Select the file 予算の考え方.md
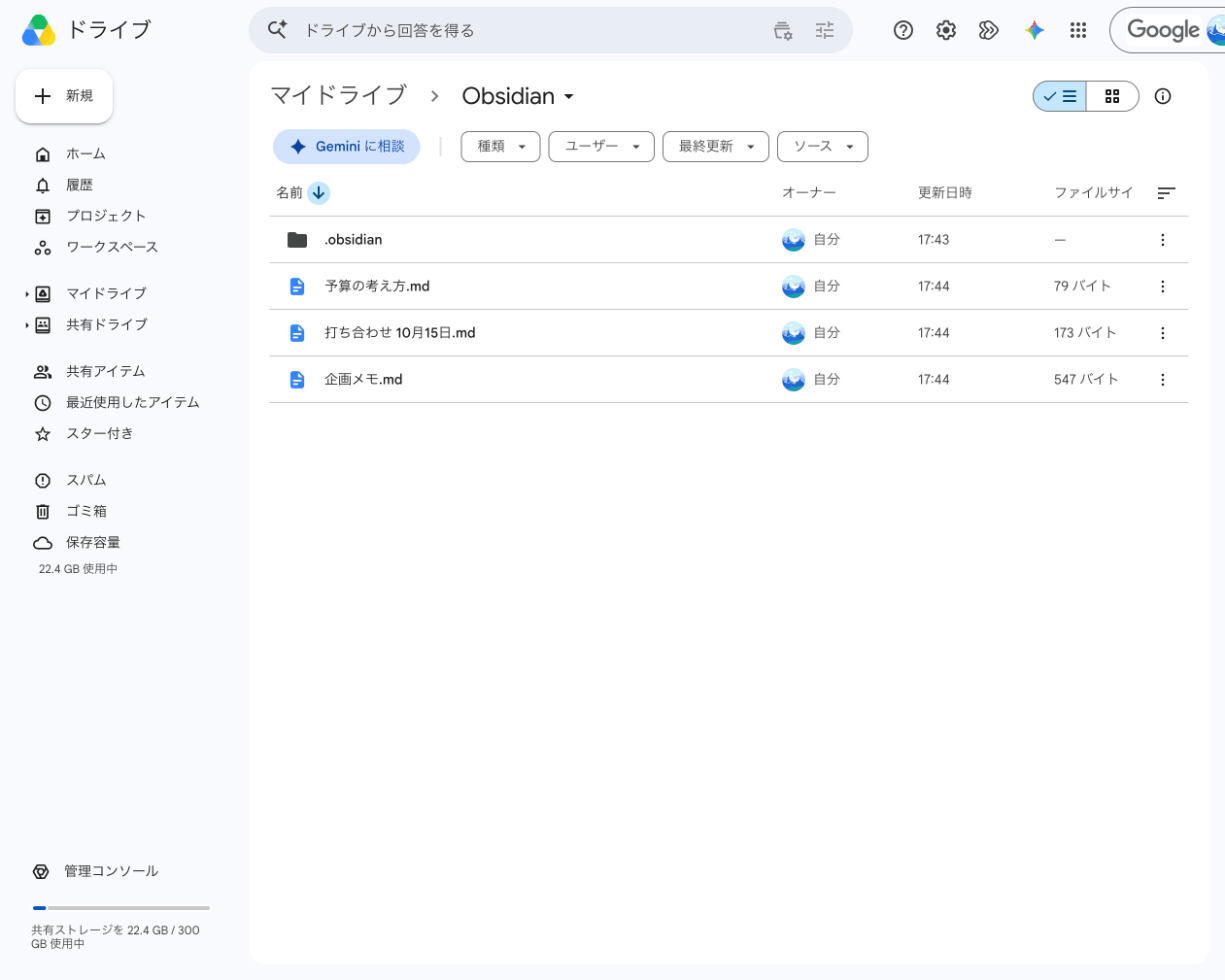The height and width of the screenshot is (980, 1225). tap(377, 286)
